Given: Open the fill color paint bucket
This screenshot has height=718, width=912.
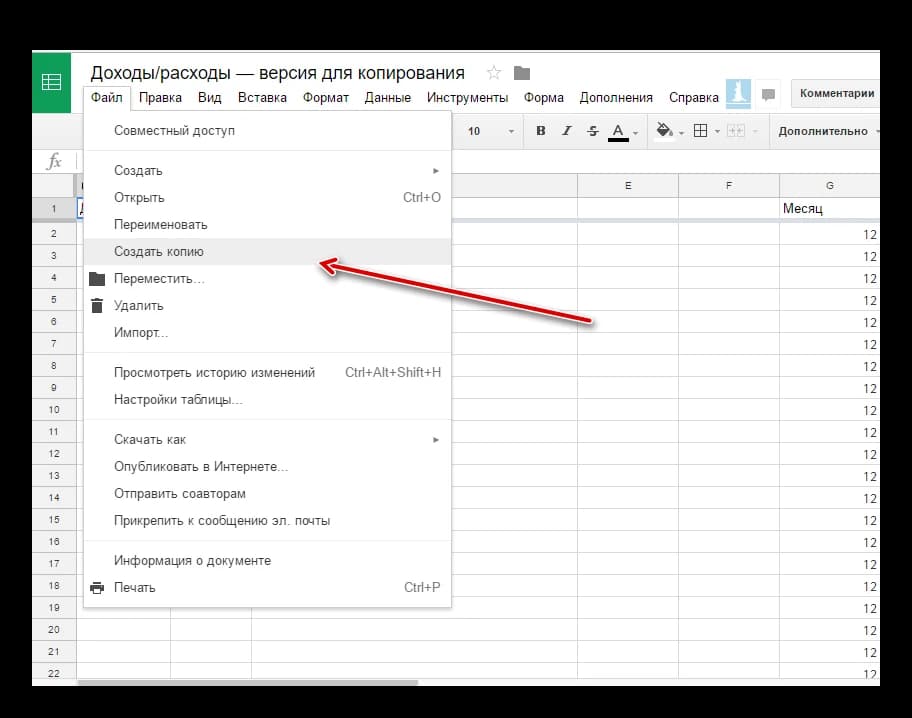Looking at the screenshot, I should [x=664, y=131].
